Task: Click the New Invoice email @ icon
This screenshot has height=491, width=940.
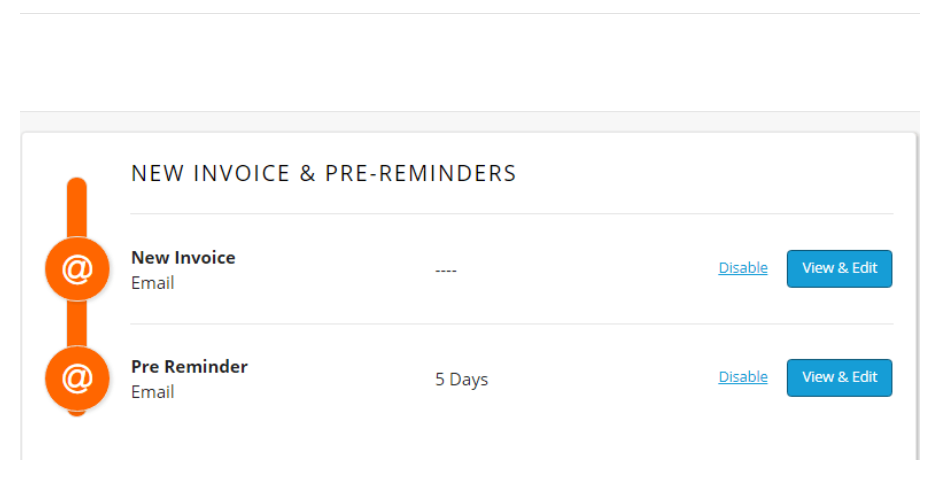Action: coord(77,269)
